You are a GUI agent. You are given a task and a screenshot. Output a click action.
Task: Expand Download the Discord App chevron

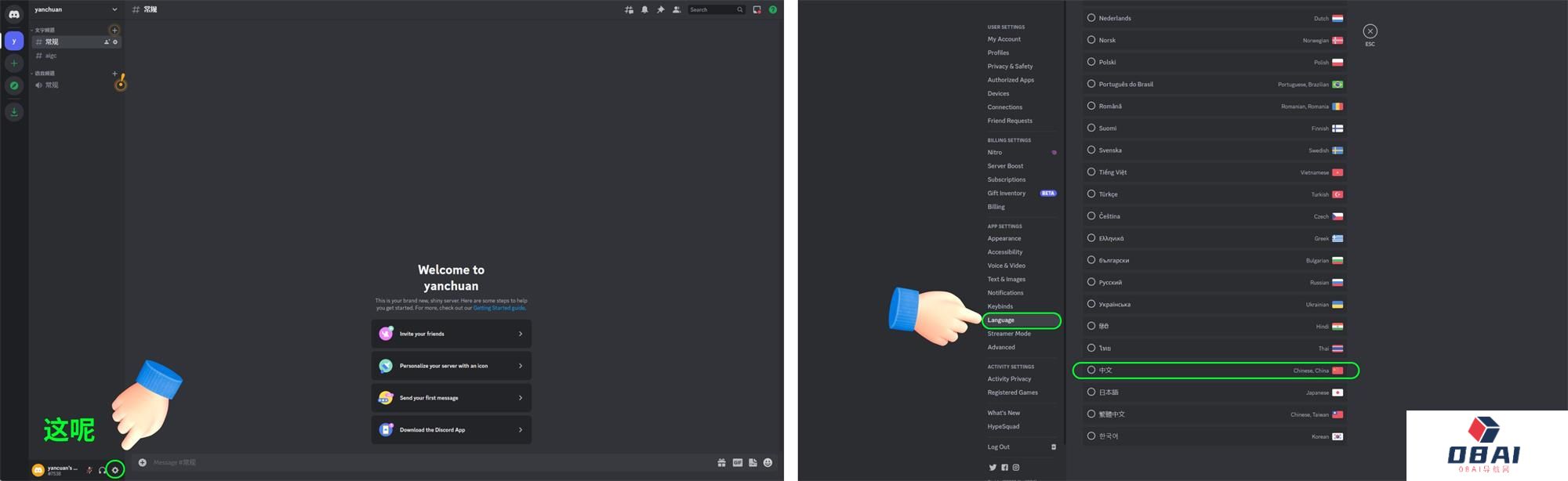(x=521, y=430)
